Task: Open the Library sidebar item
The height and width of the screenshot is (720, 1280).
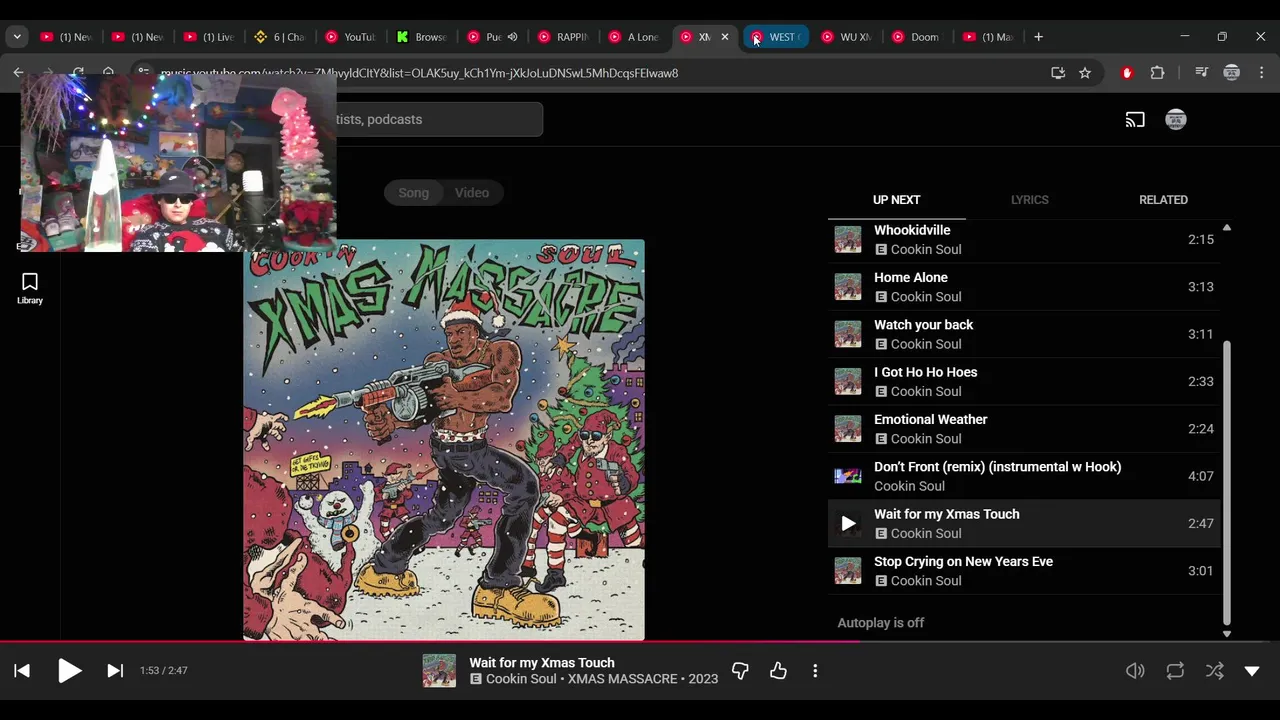Action: [30, 288]
